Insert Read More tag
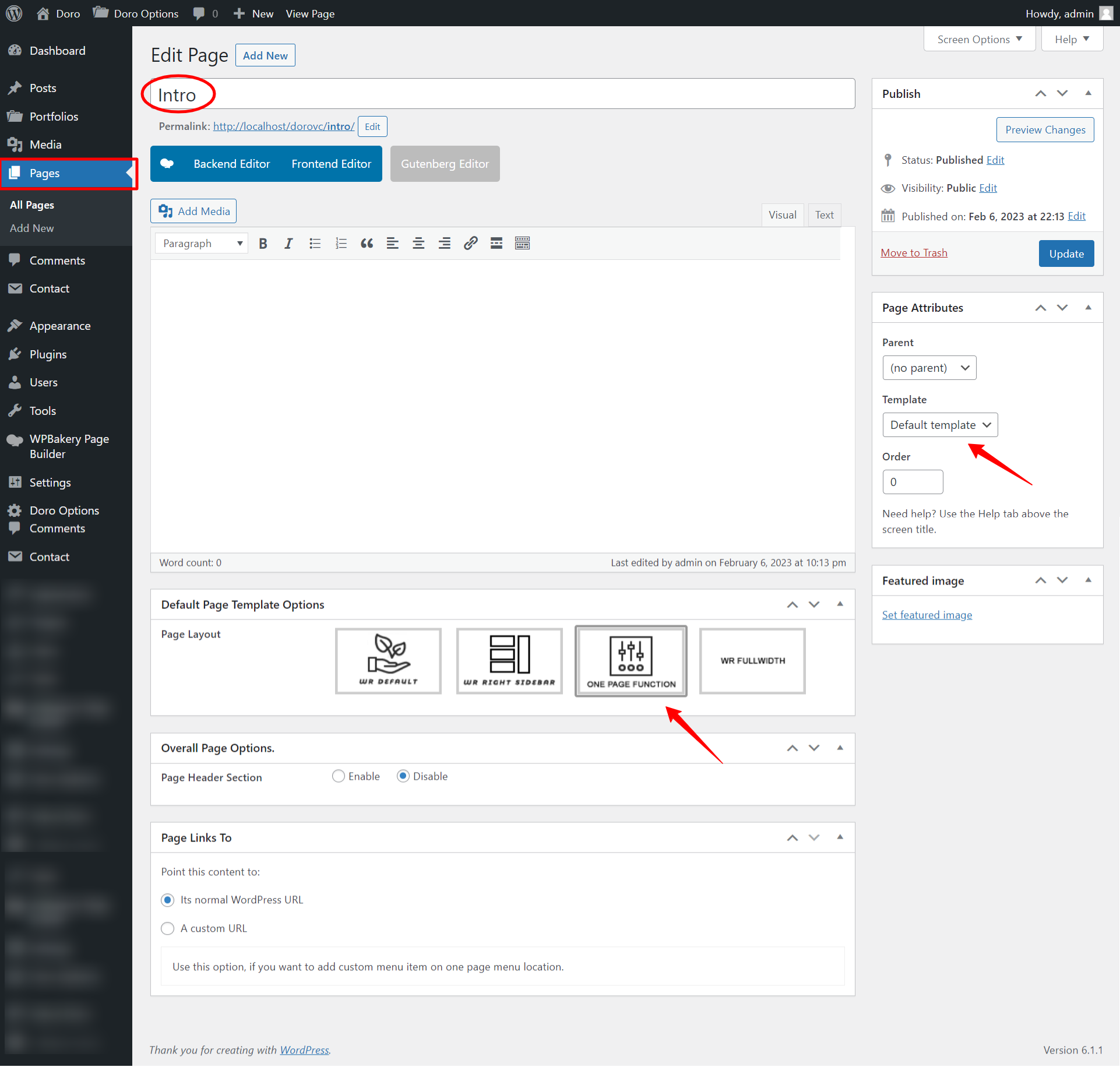Screen dimensions: 1120x1067 pyautogui.click(x=496, y=244)
